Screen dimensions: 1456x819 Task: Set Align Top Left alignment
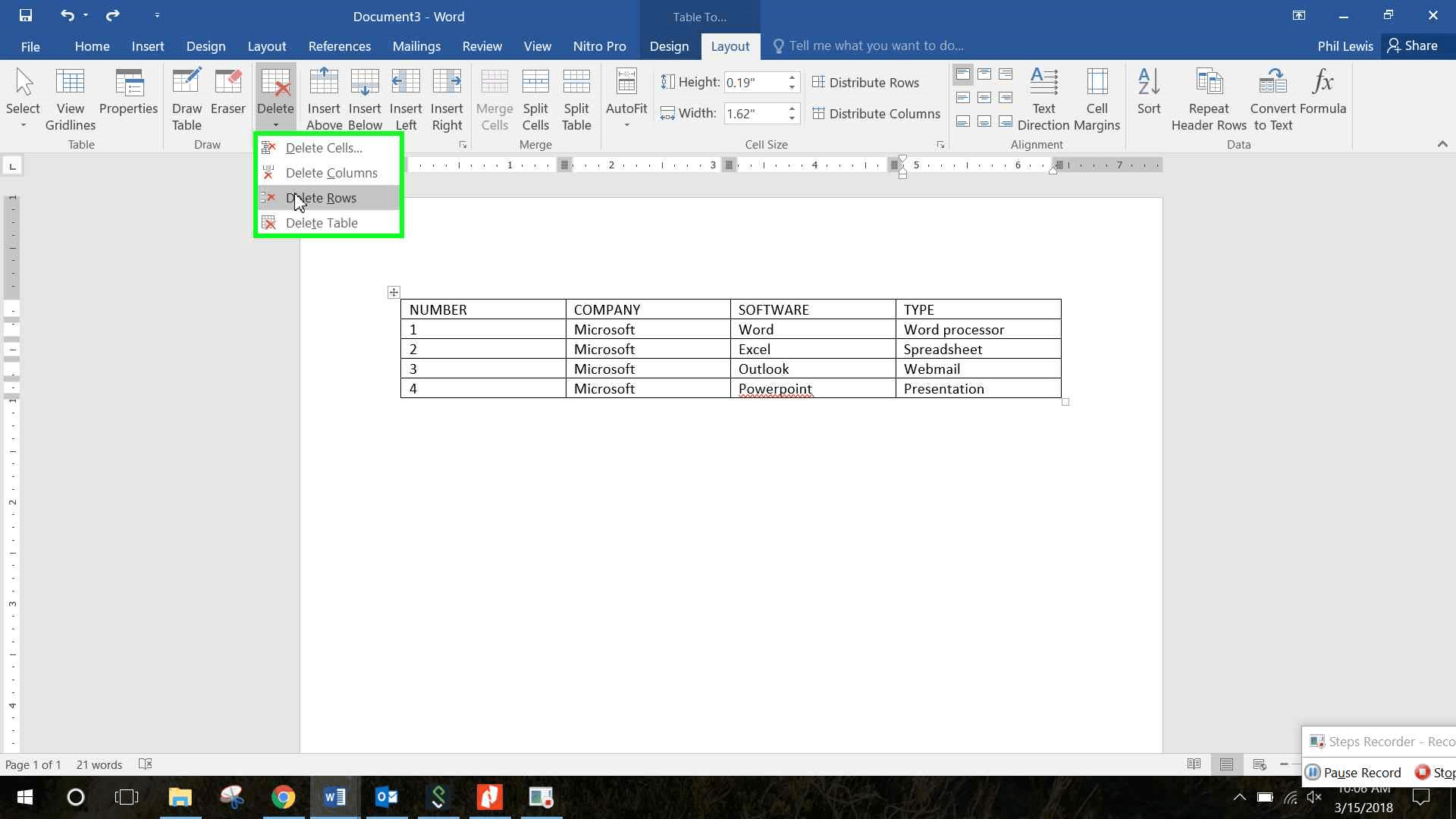(x=962, y=74)
